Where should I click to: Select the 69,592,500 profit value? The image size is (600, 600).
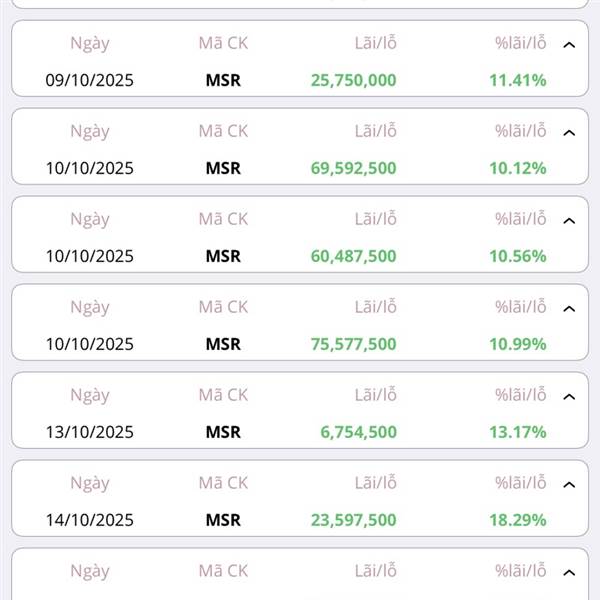353,168
